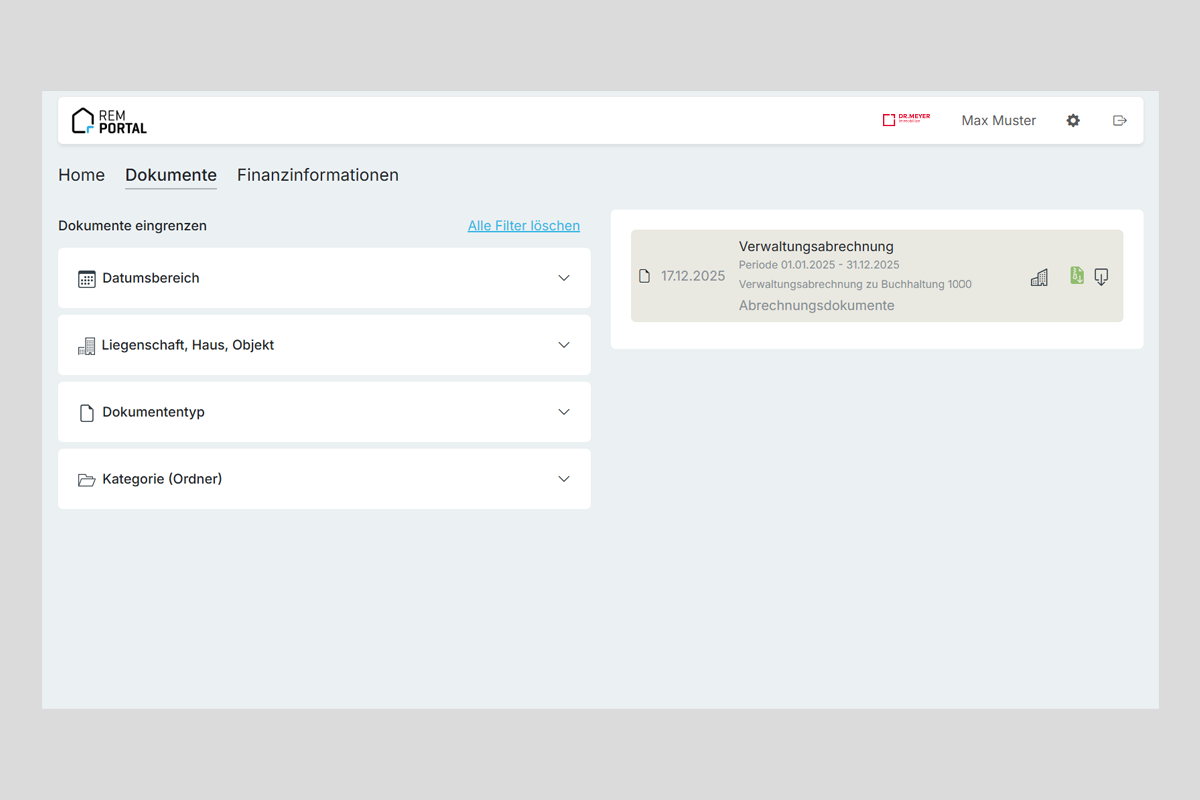Switch to the Finanzinformationen tab
Viewport: 1200px width, 800px height.
click(318, 175)
